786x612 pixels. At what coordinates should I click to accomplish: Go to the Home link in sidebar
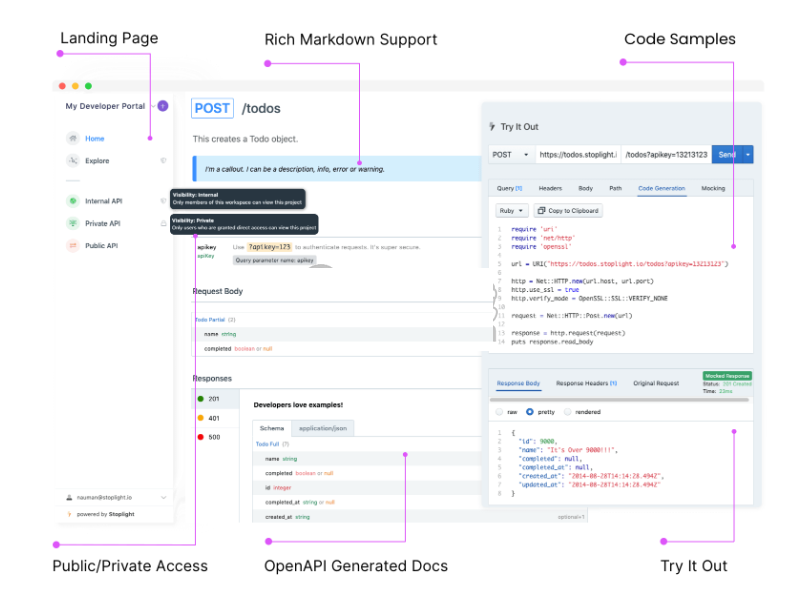[x=95, y=139]
